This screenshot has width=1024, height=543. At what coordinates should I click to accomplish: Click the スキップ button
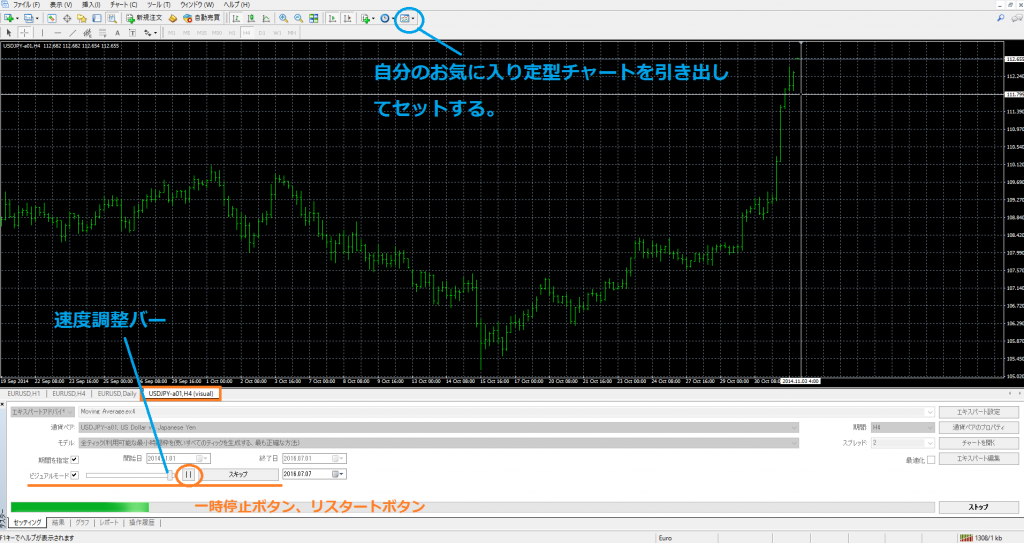pos(238,474)
